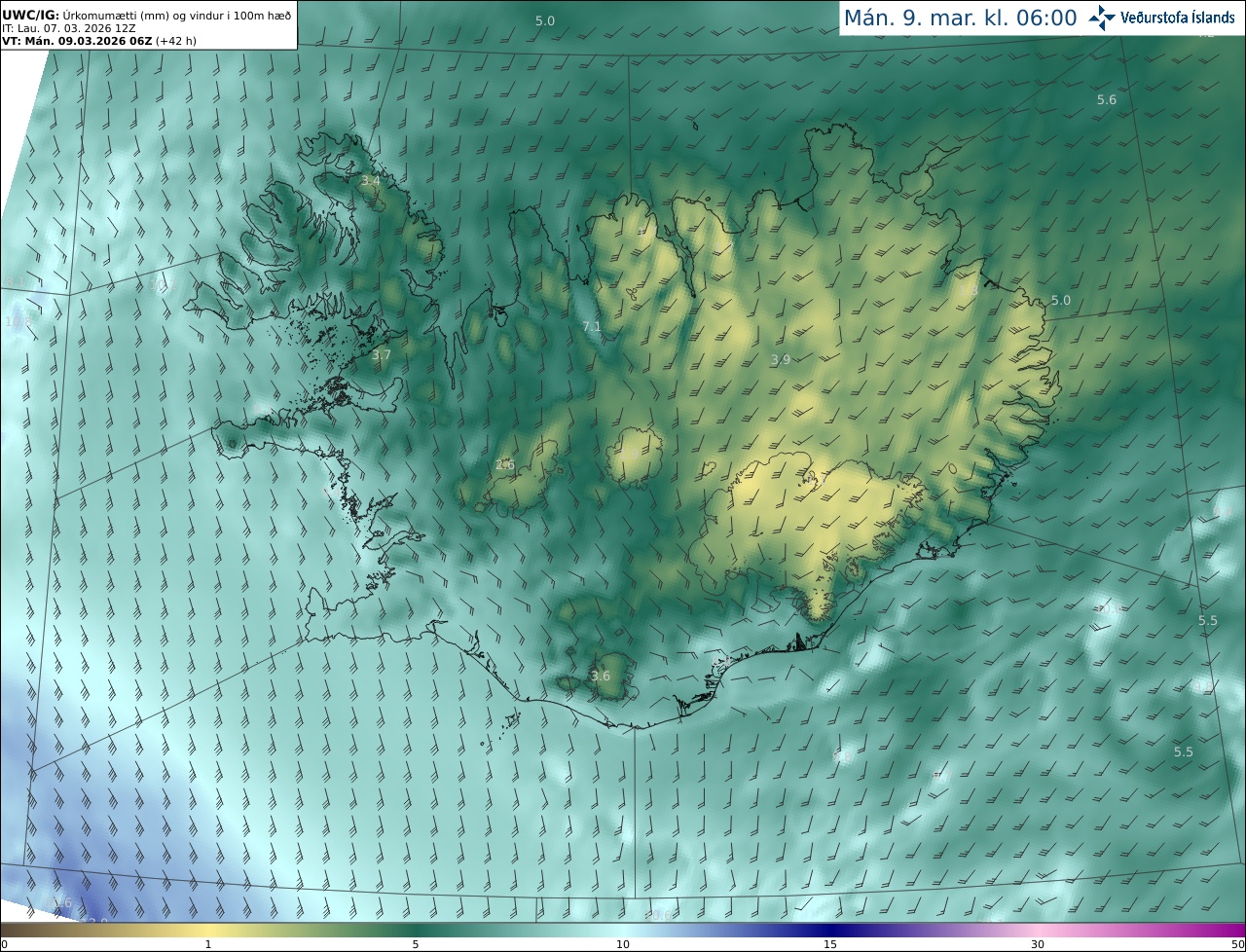Click the 50 tick label on the color scale
Image resolution: width=1246 pixels, height=952 pixels.
(x=1238, y=944)
